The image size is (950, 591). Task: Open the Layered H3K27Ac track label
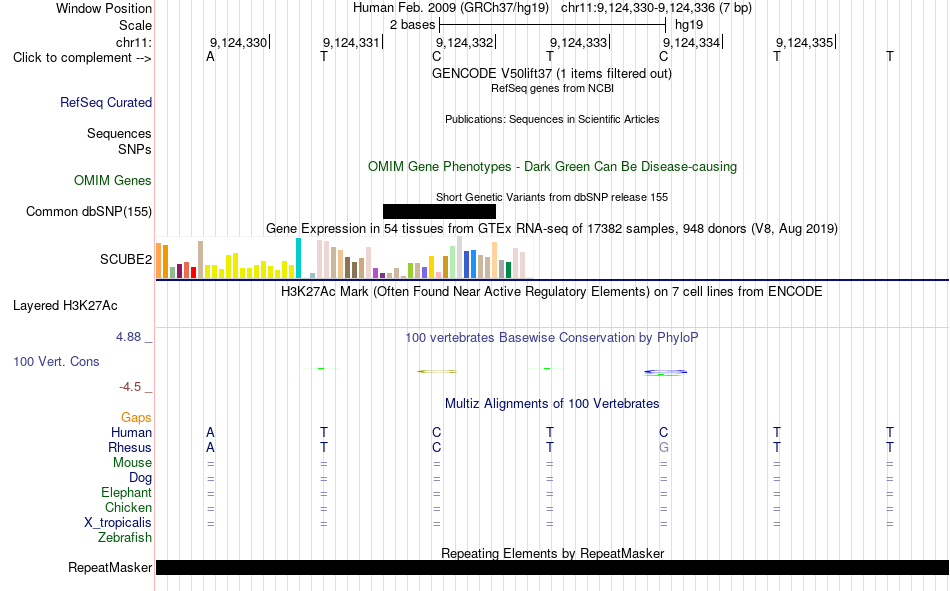coord(65,306)
